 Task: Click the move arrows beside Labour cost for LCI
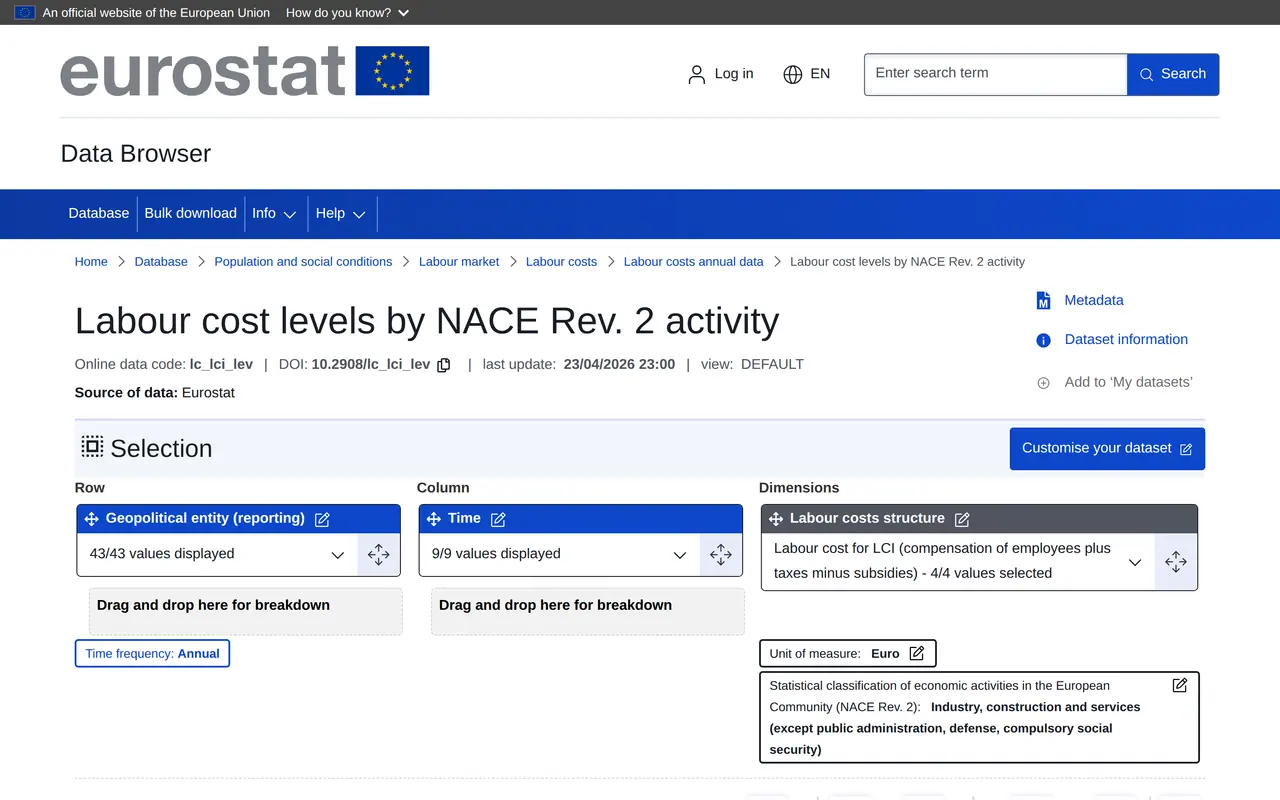pos(1176,562)
